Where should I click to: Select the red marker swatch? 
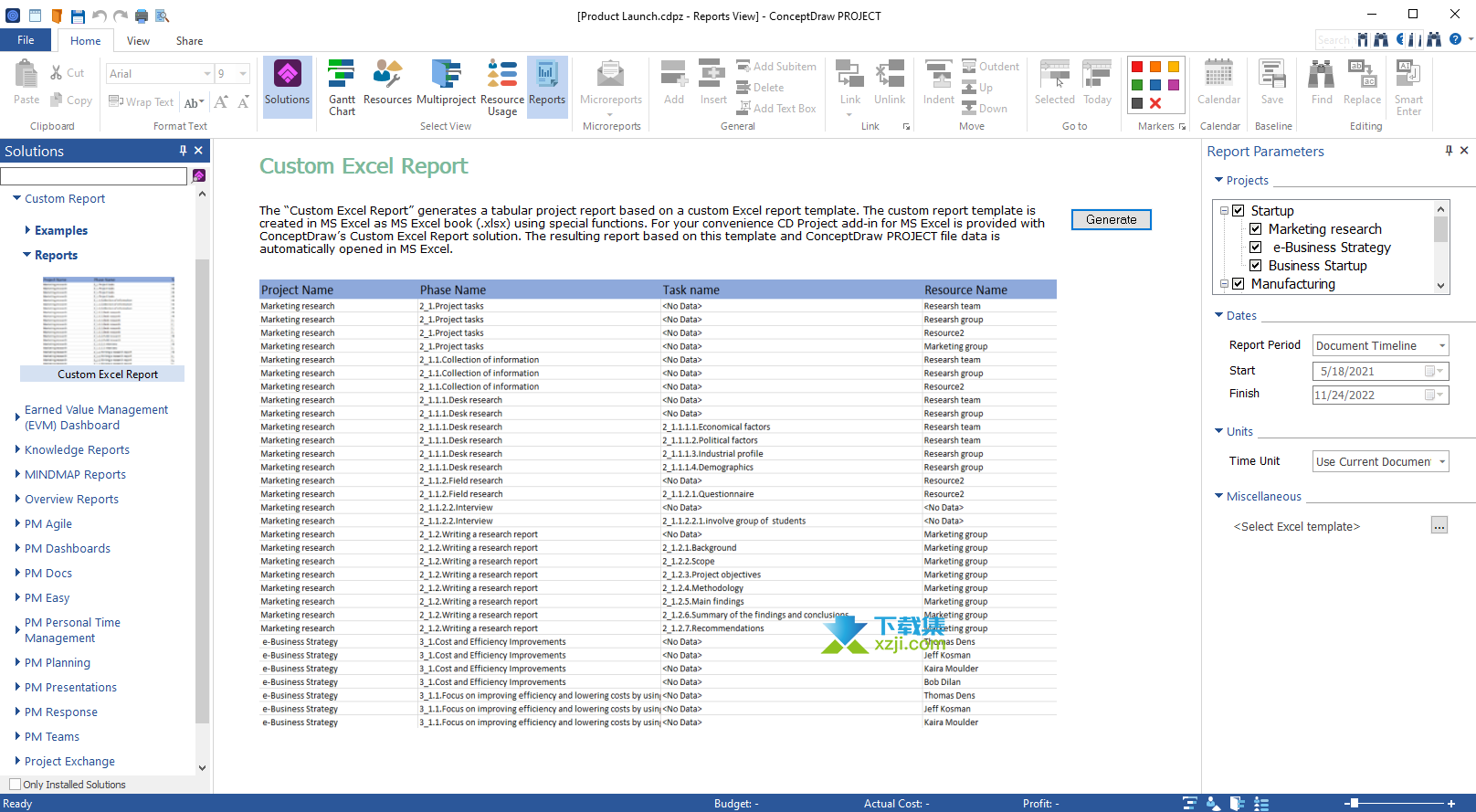[x=1137, y=67]
